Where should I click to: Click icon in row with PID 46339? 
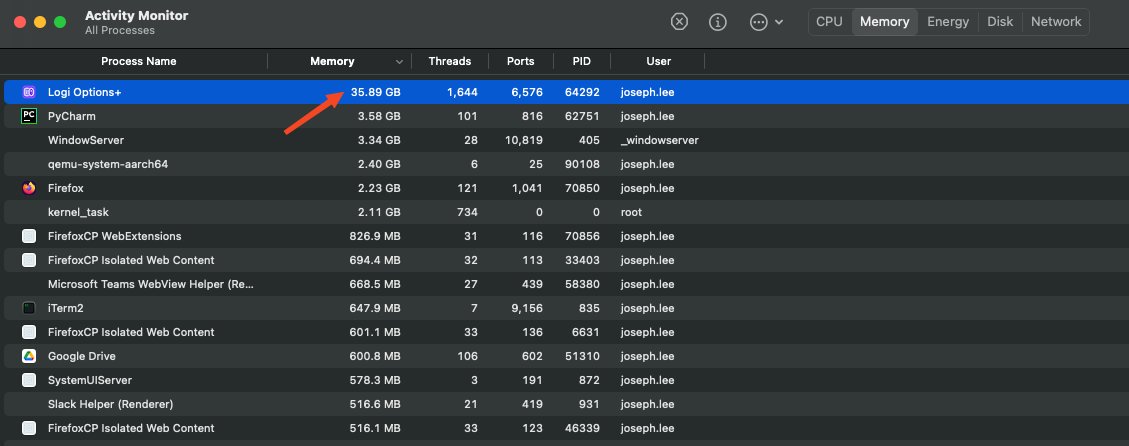pos(29,428)
